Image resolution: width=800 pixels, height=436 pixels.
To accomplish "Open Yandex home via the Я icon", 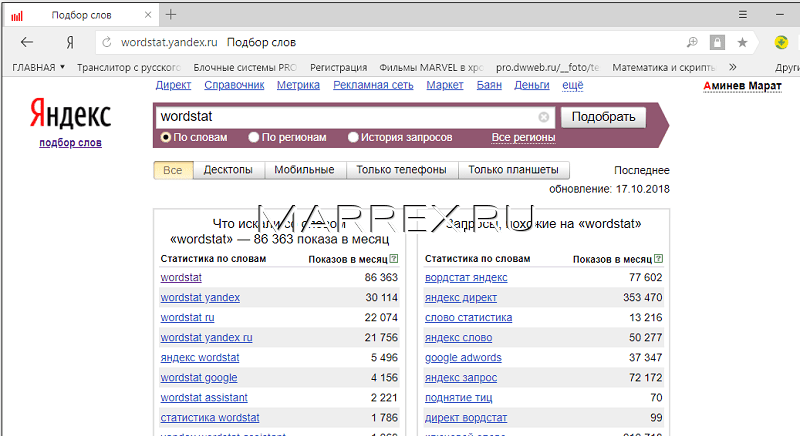I will pos(70,42).
